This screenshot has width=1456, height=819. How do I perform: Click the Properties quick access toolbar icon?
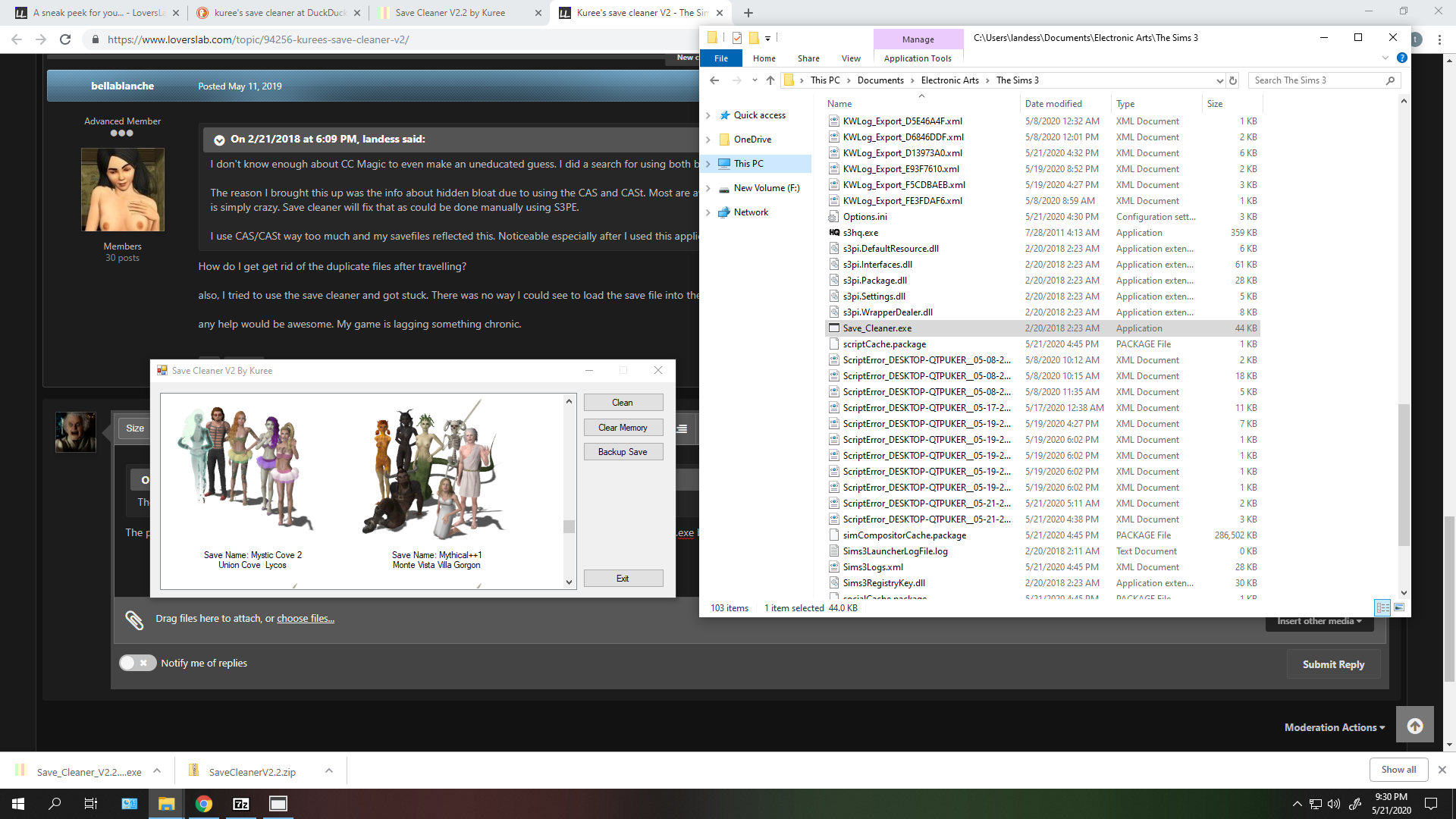(736, 38)
